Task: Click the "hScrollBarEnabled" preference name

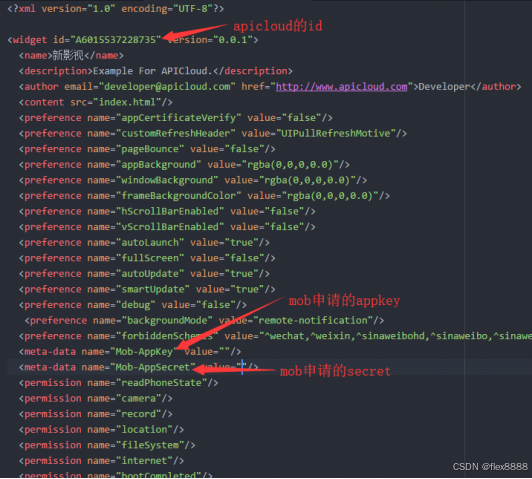Action: point(170,212)
